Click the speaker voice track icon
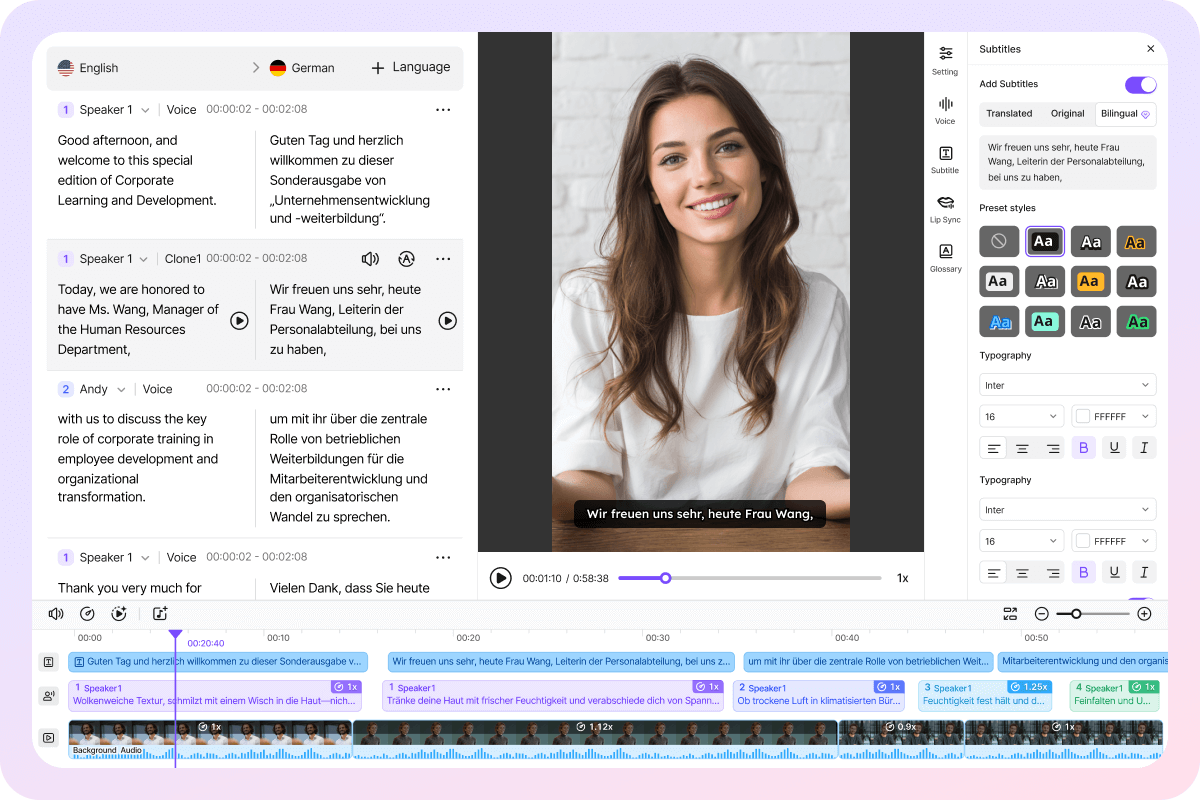 pos(49,694)
